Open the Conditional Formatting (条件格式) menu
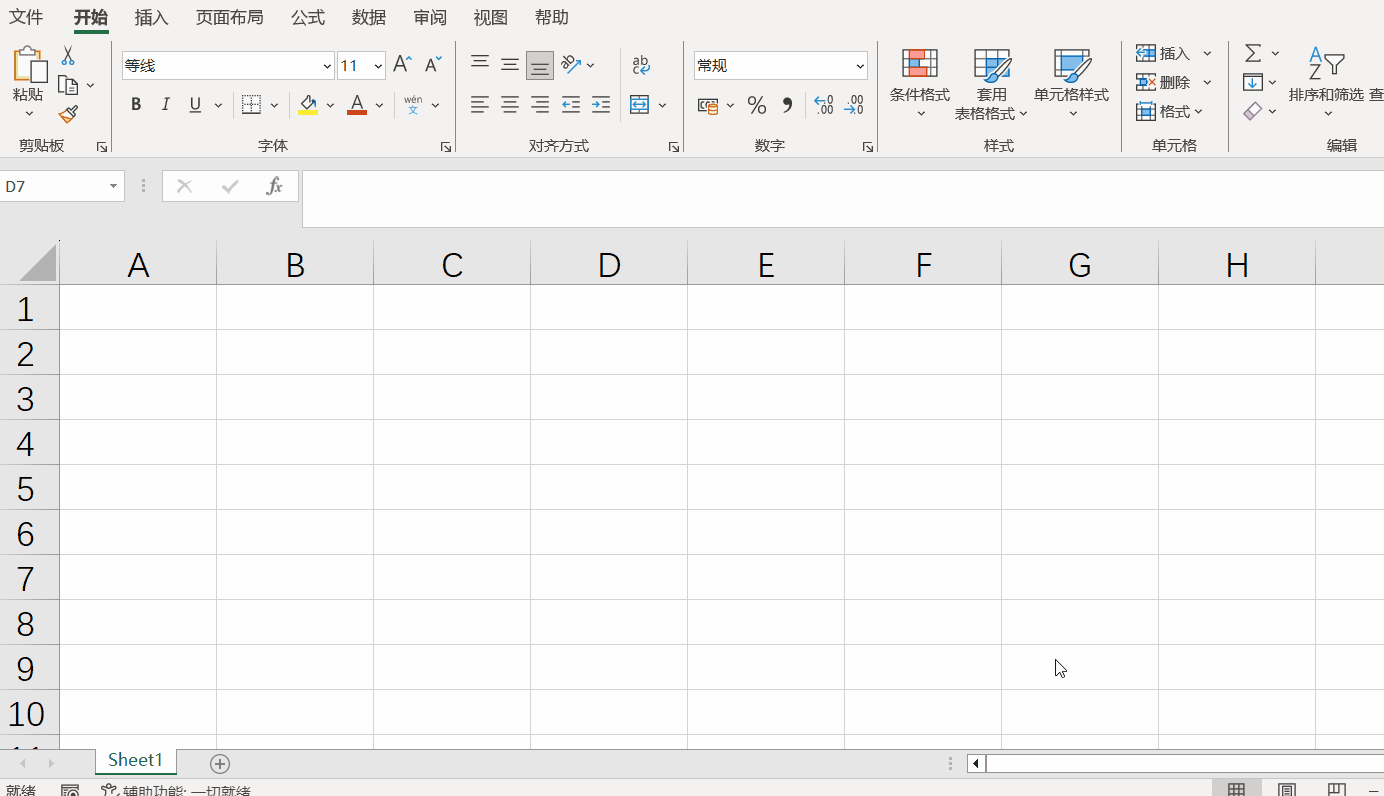 point(919,85)
